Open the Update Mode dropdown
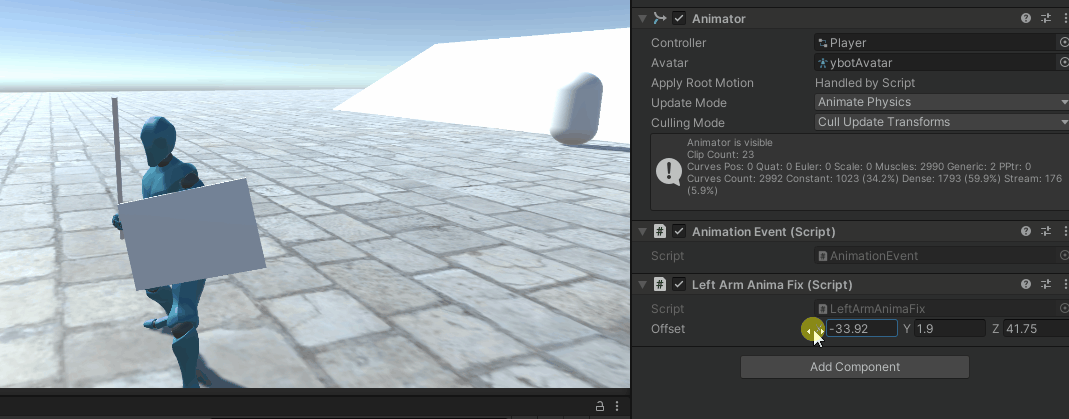Viewport: 1069px width, 419px height. (942, 102)
